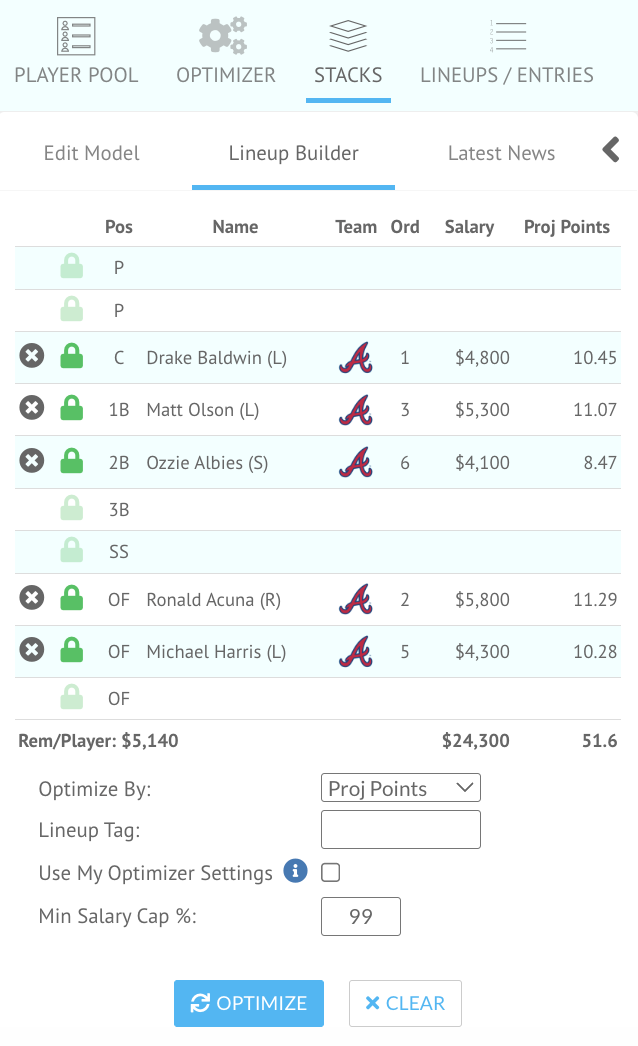Open the Optimize By dropdown
This screenshot has width=638, height=1046.
(400, 788)
